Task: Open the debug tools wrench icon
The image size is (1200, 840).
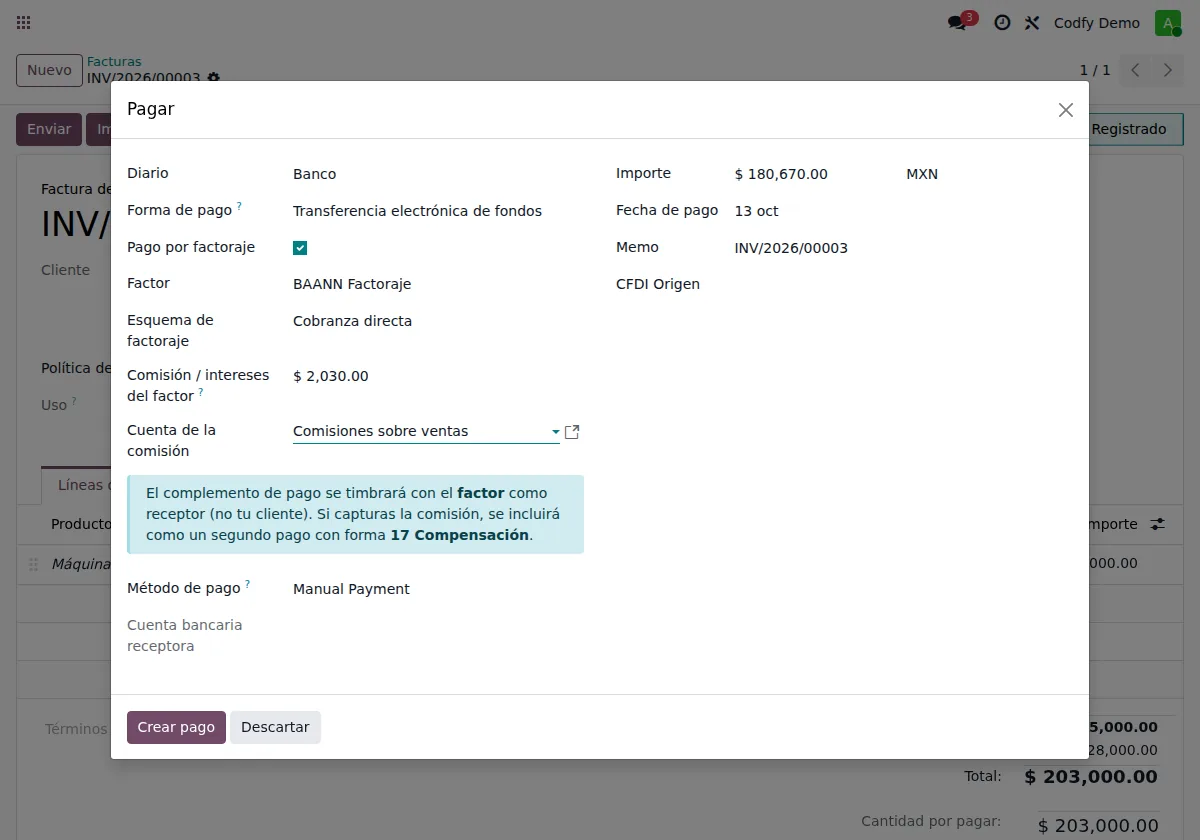Action: tap(1032, 23)
